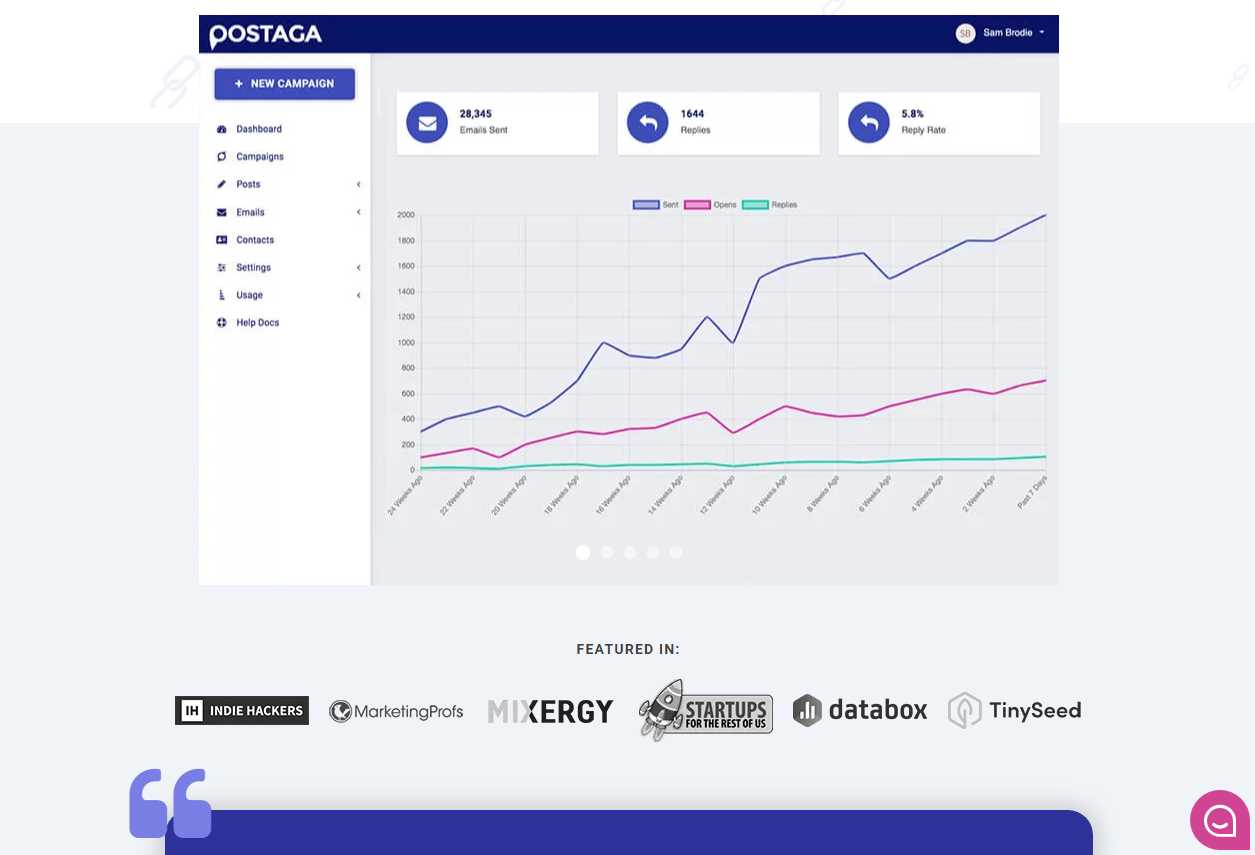Click the 1644 replies value

[693, 114]
